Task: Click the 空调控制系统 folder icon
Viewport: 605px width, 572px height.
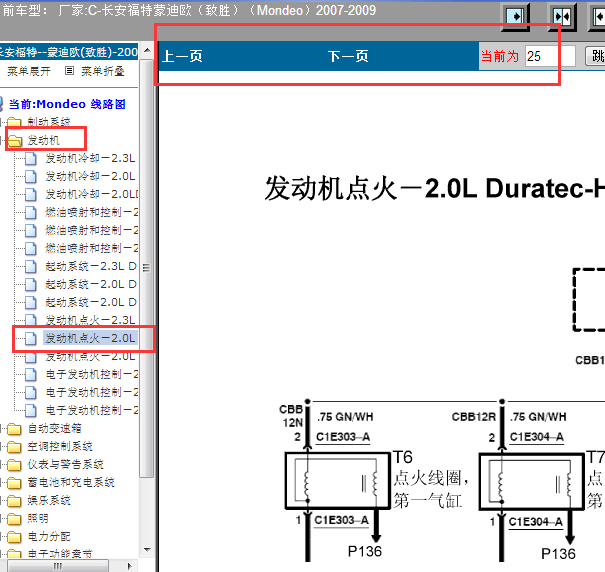Action: 14,447
